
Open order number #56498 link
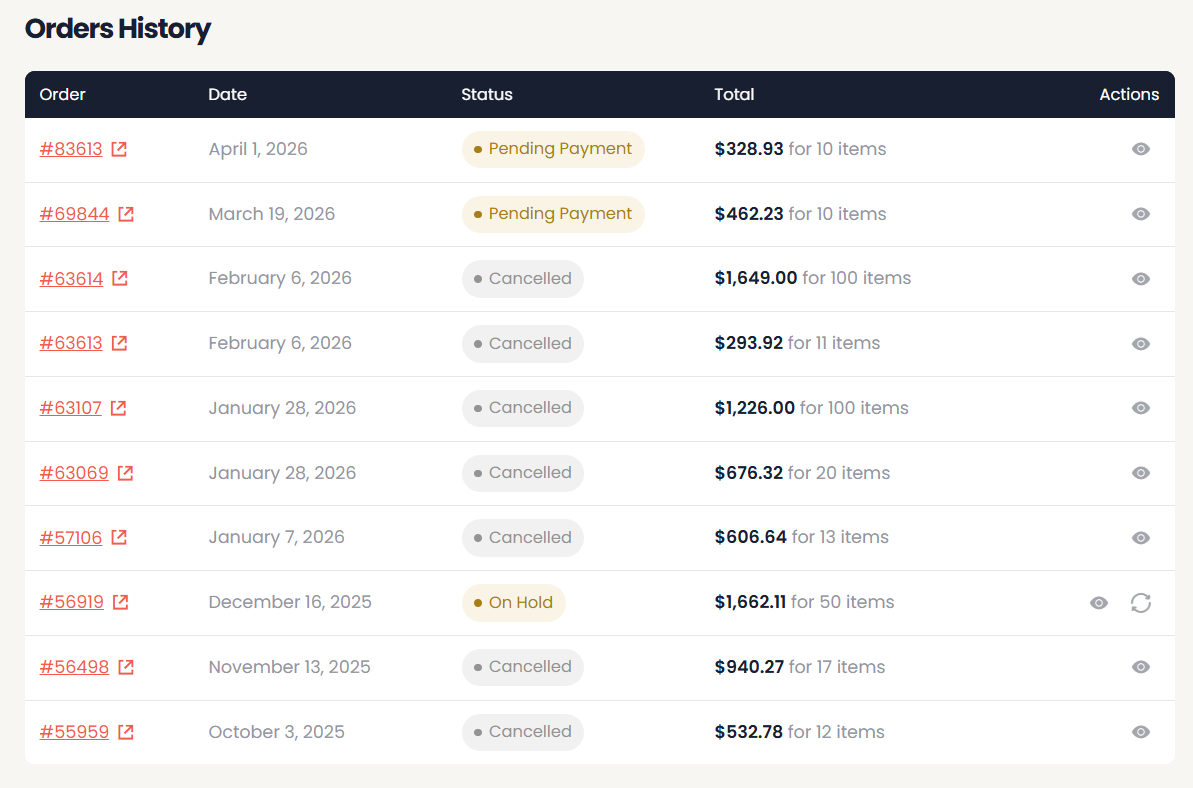tap(75, 667)
